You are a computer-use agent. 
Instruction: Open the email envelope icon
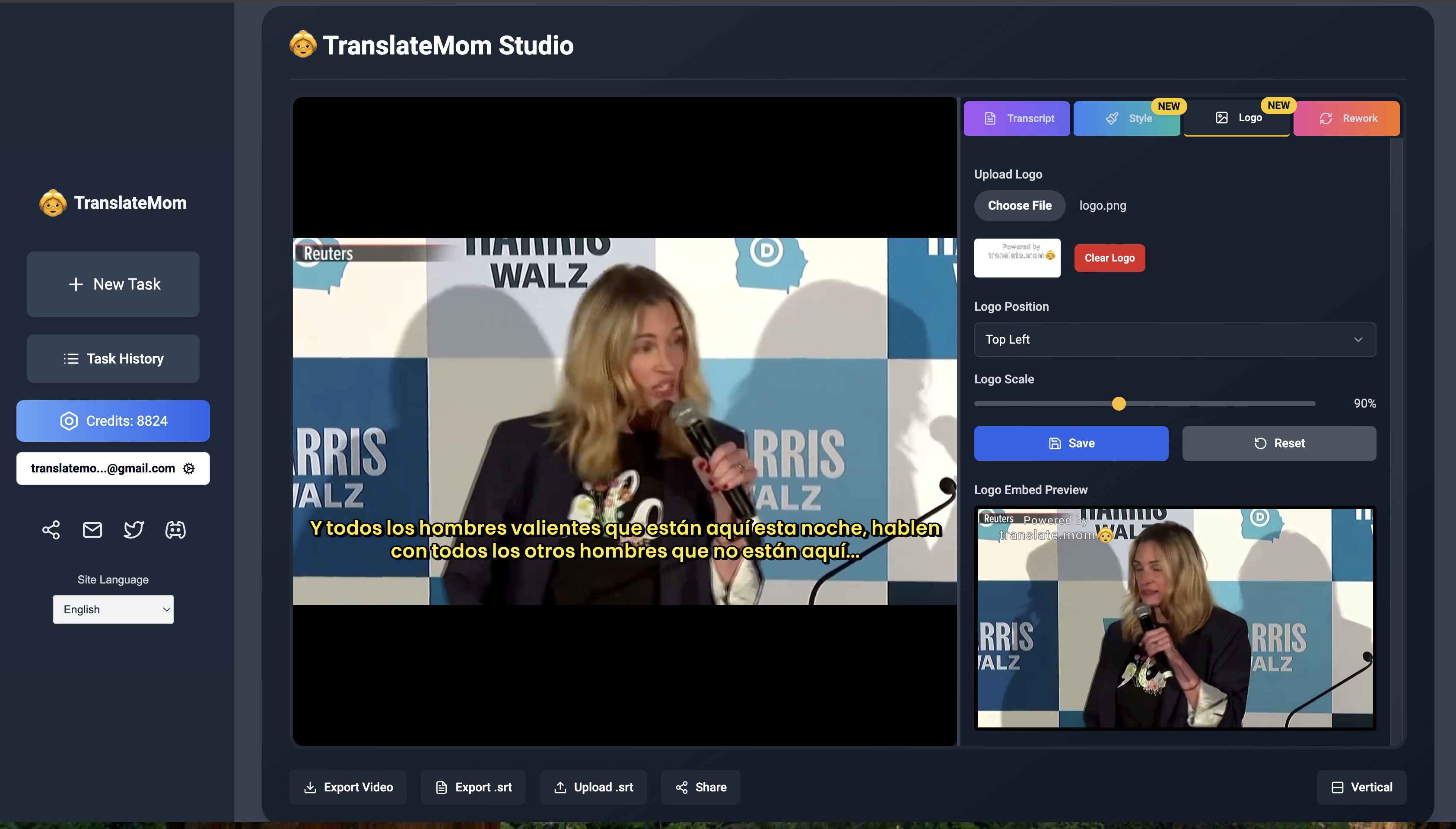(x=92, y=530)
